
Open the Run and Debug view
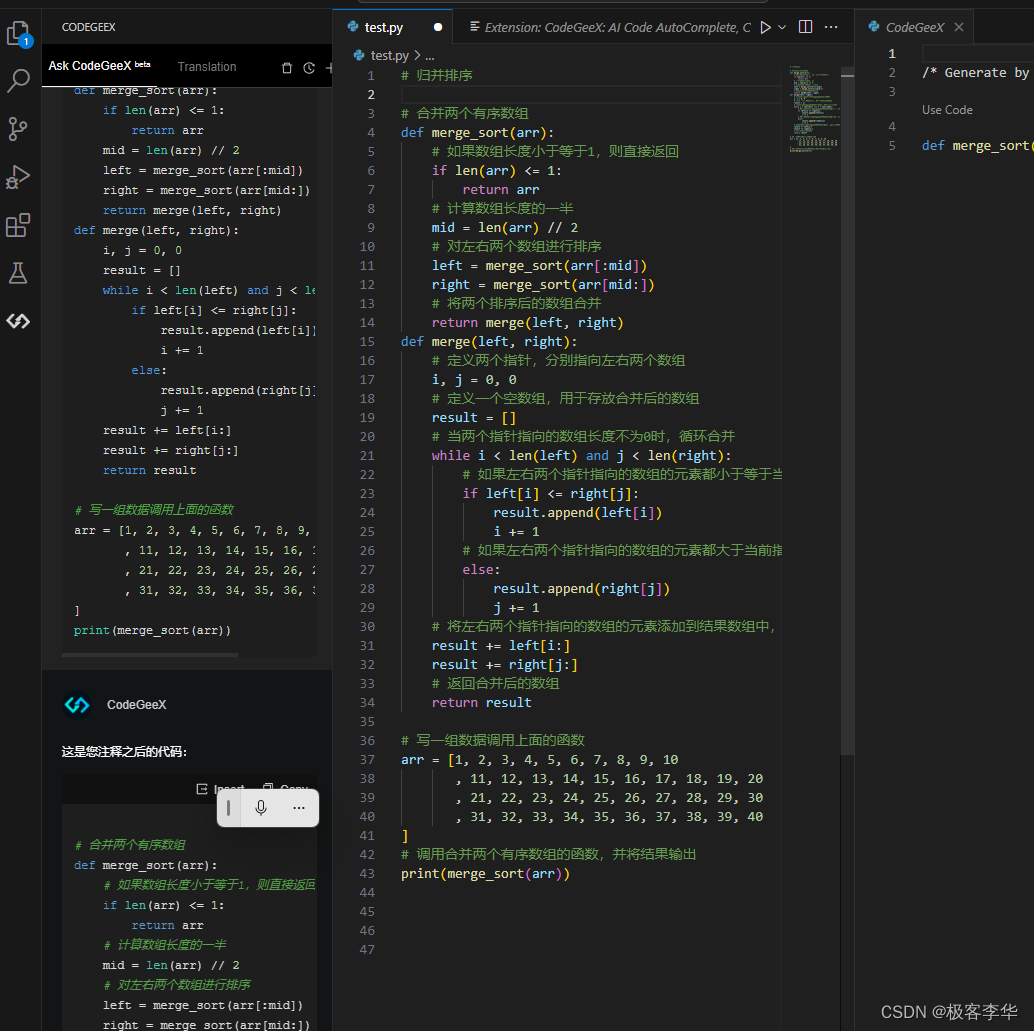tap(18, 177)
